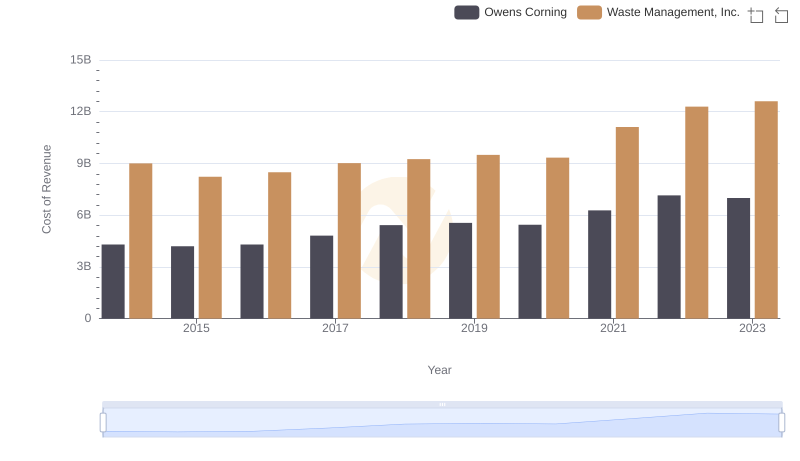
Task: Click the 2017 x-axis label
Action: (x=335, y=328)
